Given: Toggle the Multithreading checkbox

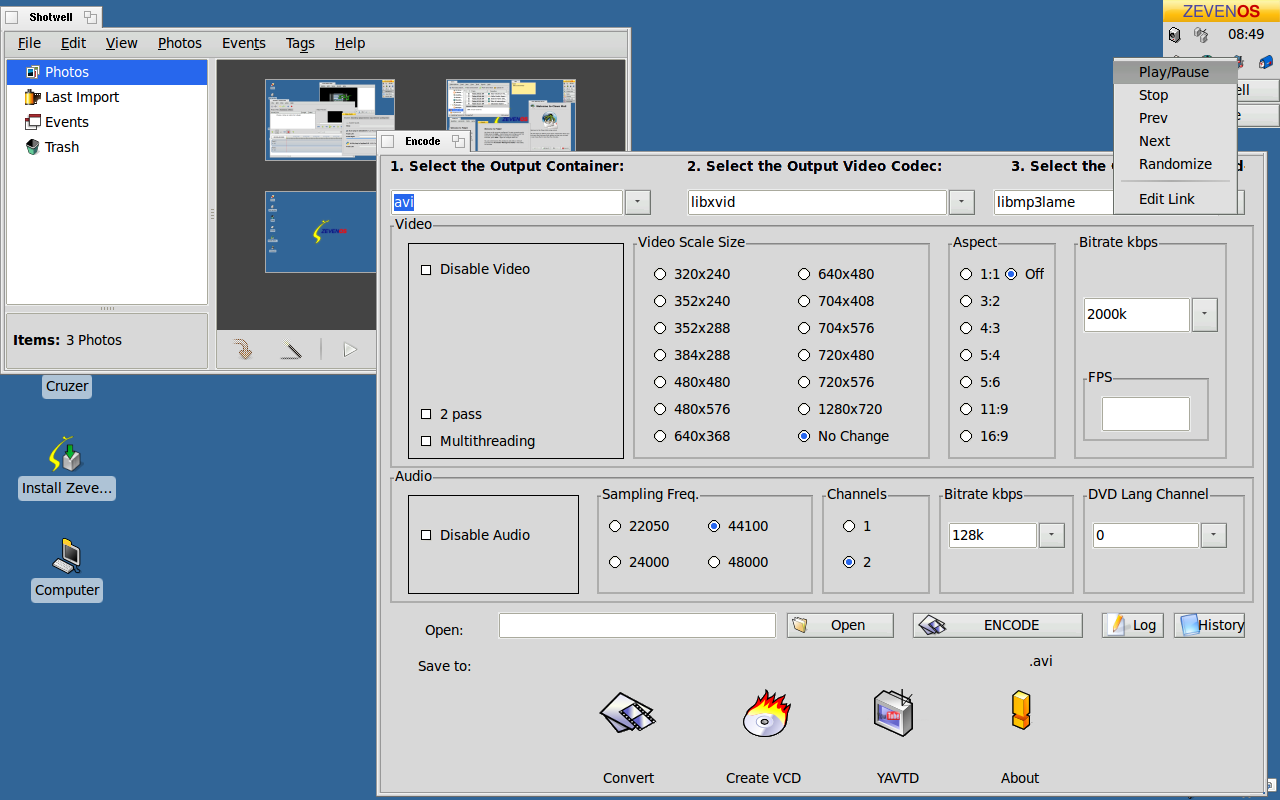Looking at the screenshot, I should pyautogui.click(x=427, y=442).
